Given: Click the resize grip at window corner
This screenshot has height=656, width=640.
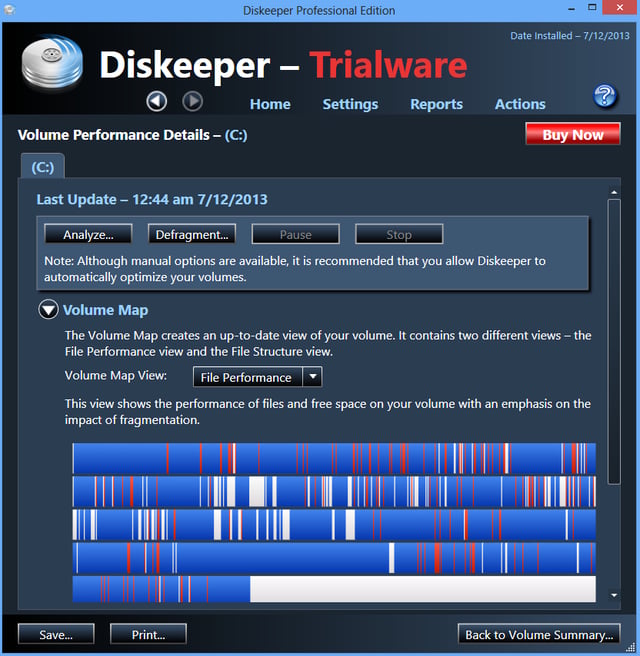Looking at the screenshot, I should [630, 647].
